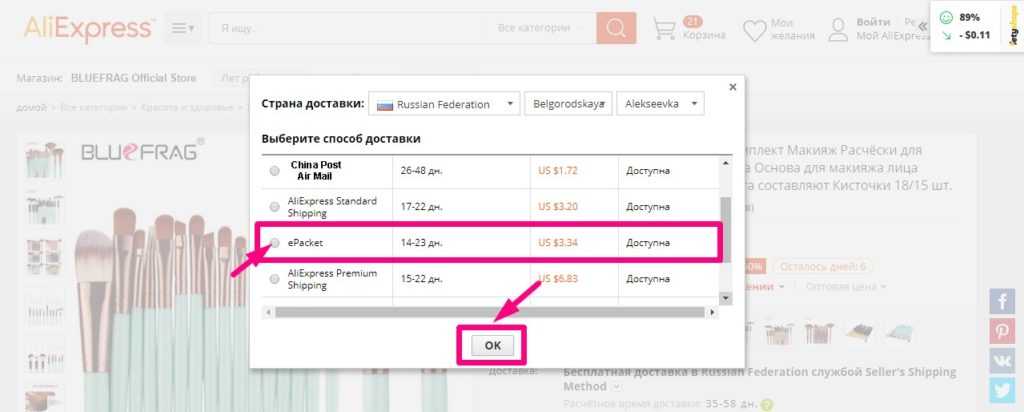Share on VK via sidebar icon
This screenshot has width=1024, height=412.
pos(1003,361)
